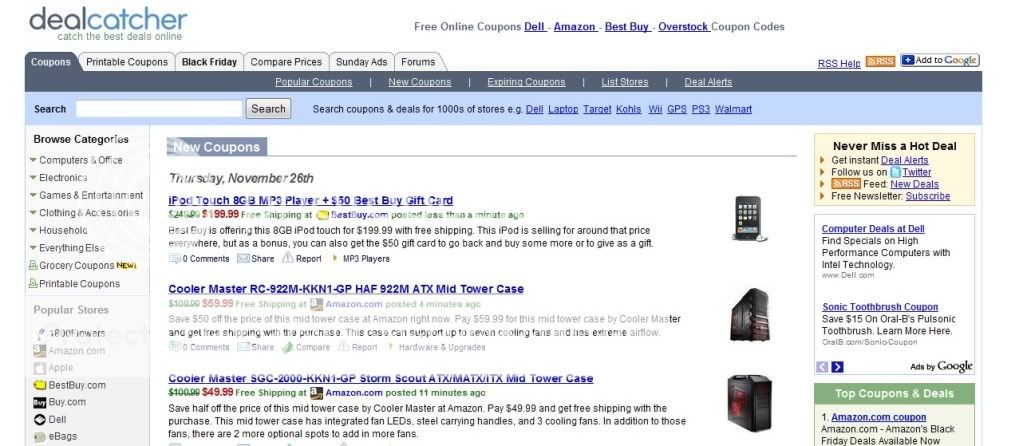Click the BestBuy.com store icon in iPod deal

click(x=322, y=215)
